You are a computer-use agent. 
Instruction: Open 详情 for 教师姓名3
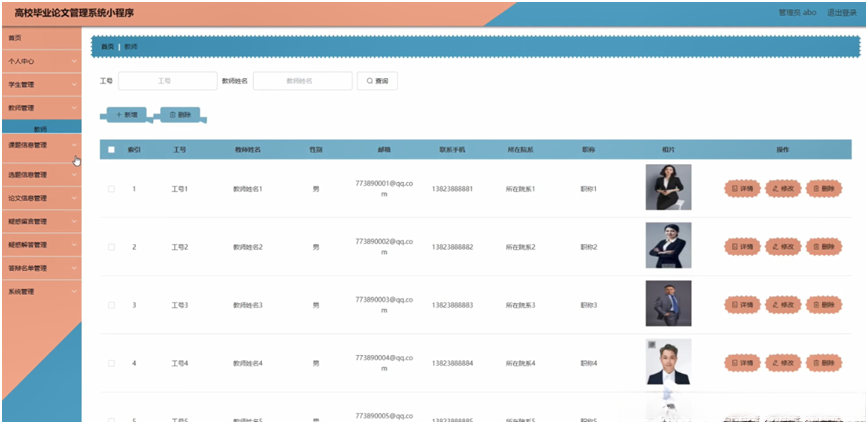tap(742, 305)
